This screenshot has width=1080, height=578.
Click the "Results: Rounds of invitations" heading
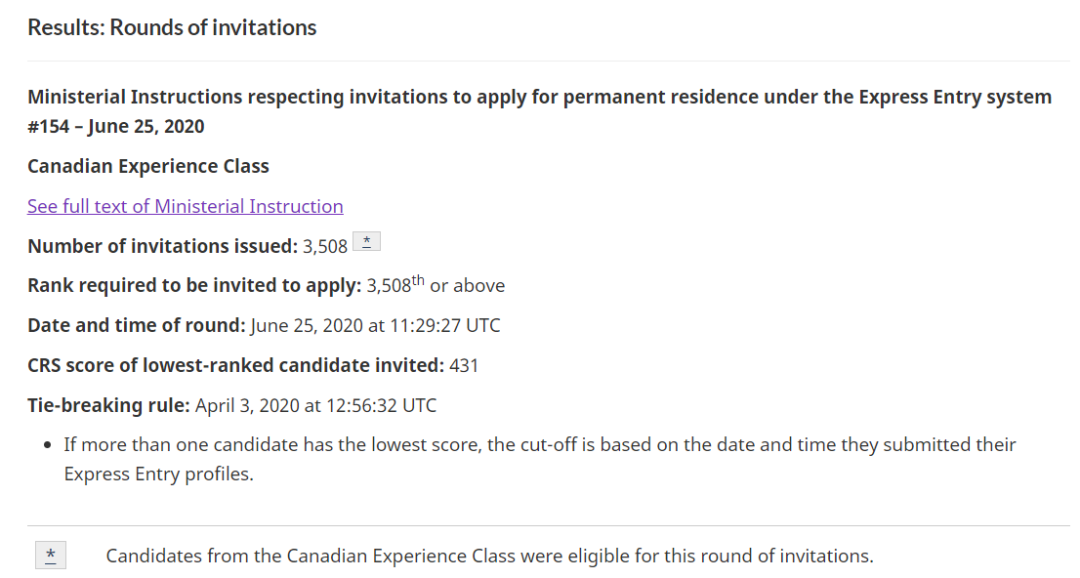tap(172, 28)
